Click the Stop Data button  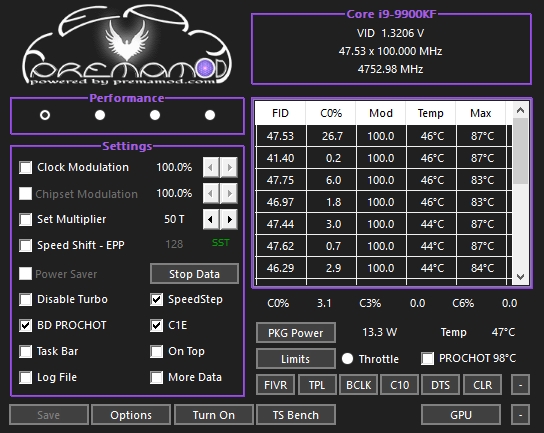pos(194,274)
